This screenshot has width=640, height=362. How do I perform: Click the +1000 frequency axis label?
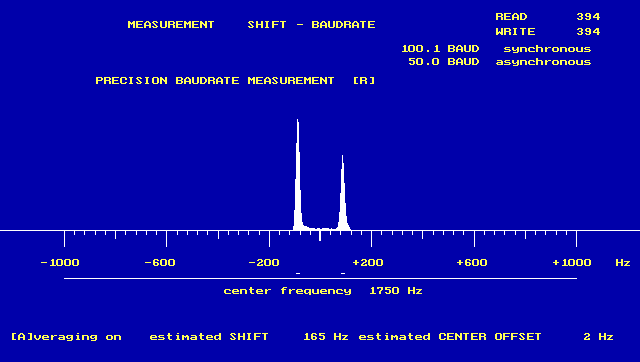pyautogui.click(x=572, y=262)
